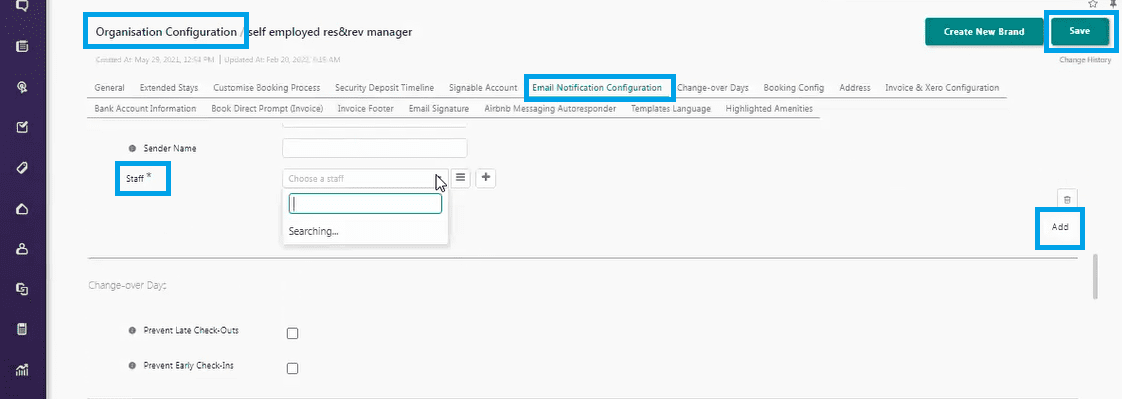Open the tasks checklist icon in sidebar
This screenshot has height=399, width=1122.
tap(22, 127)
